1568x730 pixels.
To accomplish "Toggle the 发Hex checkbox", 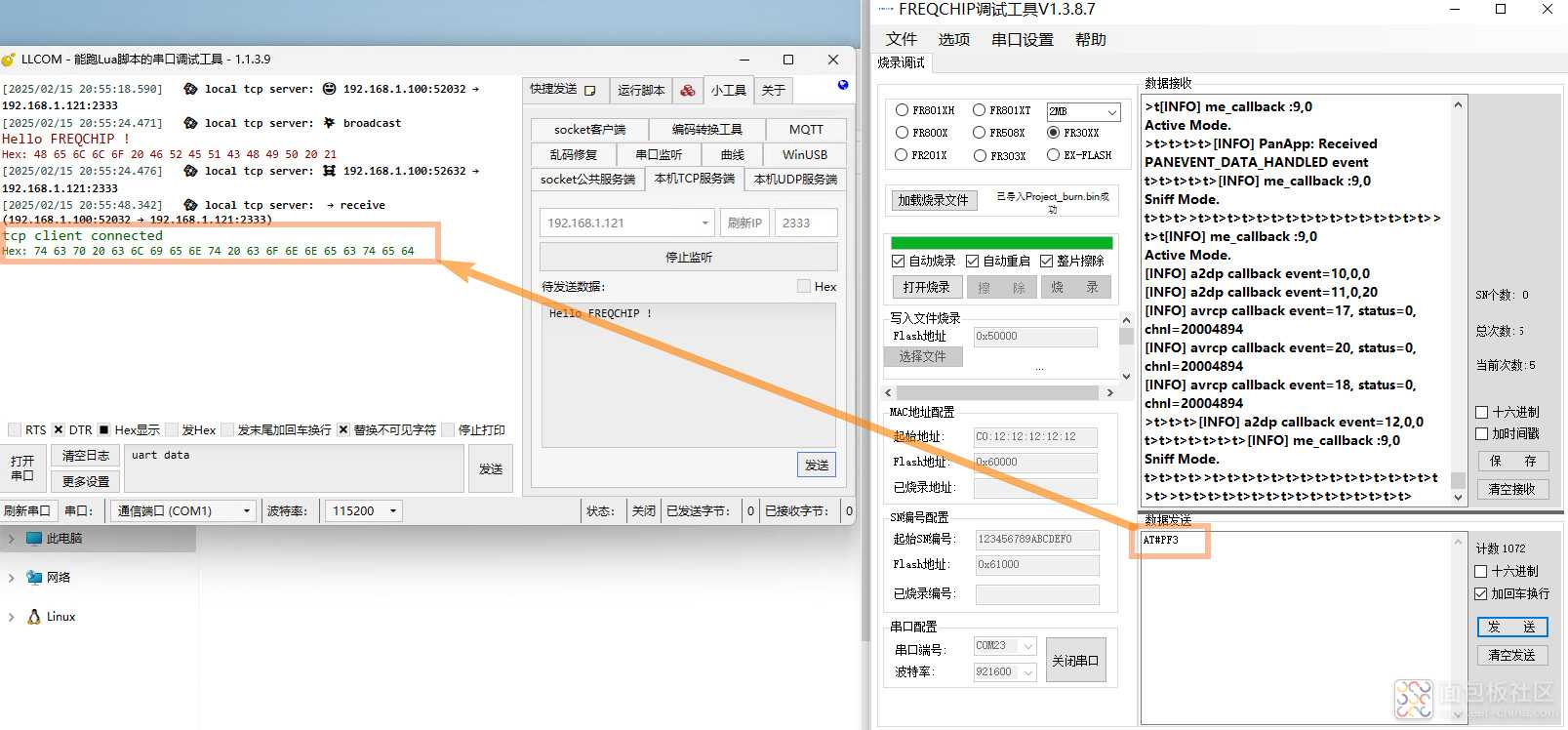I will [x=172, y=429].
